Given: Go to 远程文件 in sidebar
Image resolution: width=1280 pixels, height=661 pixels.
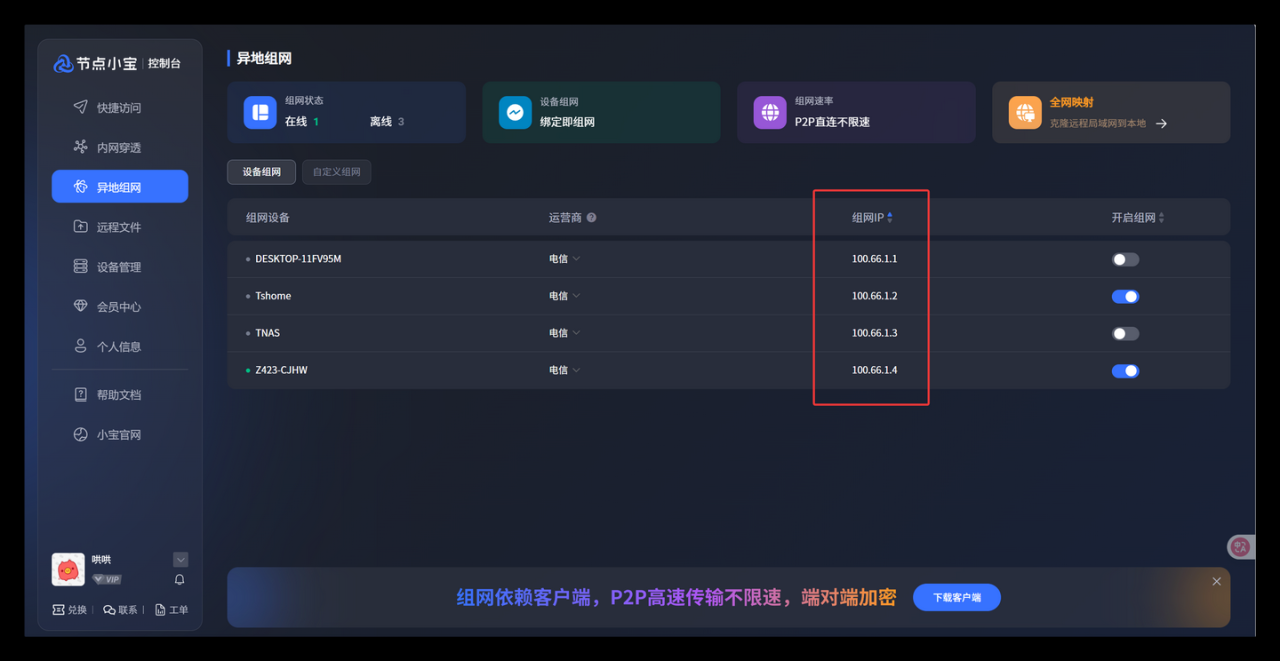Looking at the screenshot, I should [118, 227].
